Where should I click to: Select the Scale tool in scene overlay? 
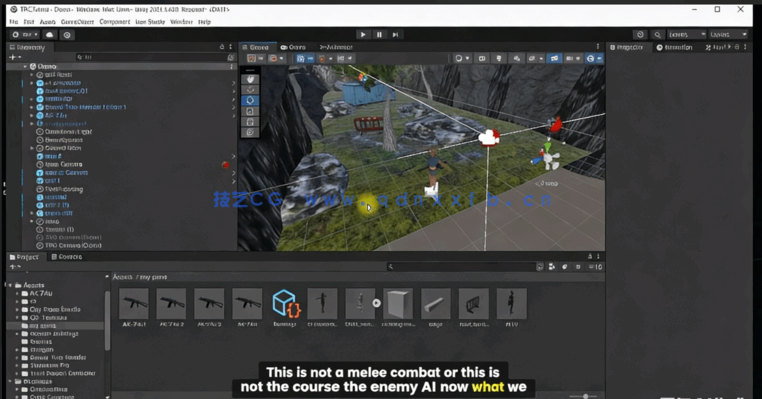[250, 111]
